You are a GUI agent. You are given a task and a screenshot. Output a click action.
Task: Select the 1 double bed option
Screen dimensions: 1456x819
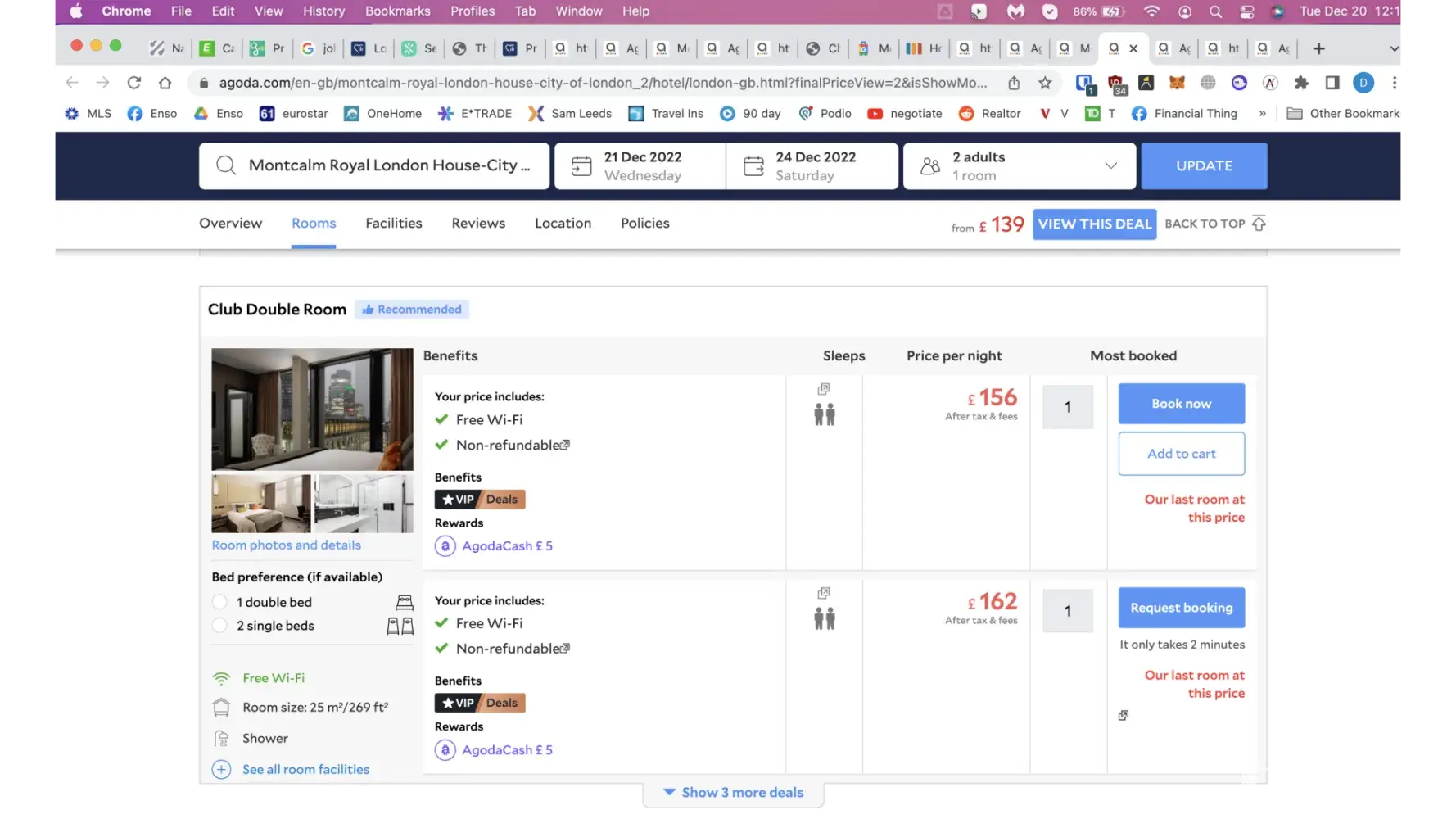tap(219, 602)
